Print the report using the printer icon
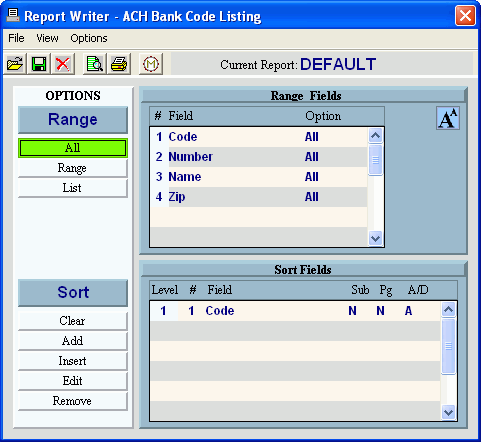Screen dimensions: 481x442 pos(119,64)
